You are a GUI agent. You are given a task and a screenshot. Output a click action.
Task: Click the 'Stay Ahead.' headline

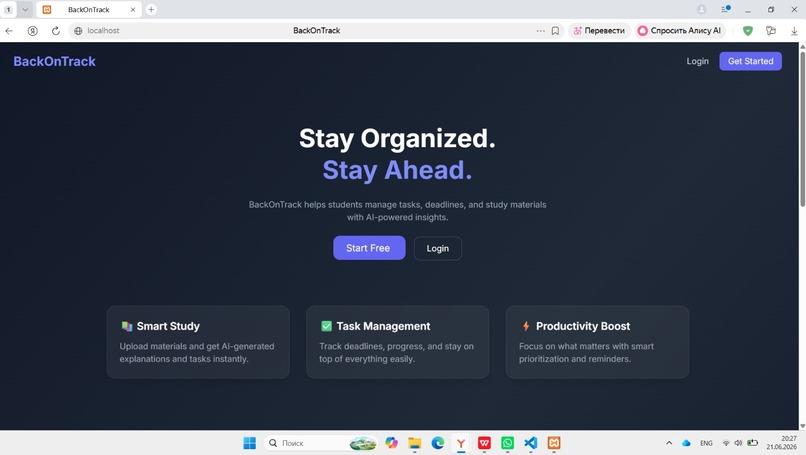pos(397,170)
